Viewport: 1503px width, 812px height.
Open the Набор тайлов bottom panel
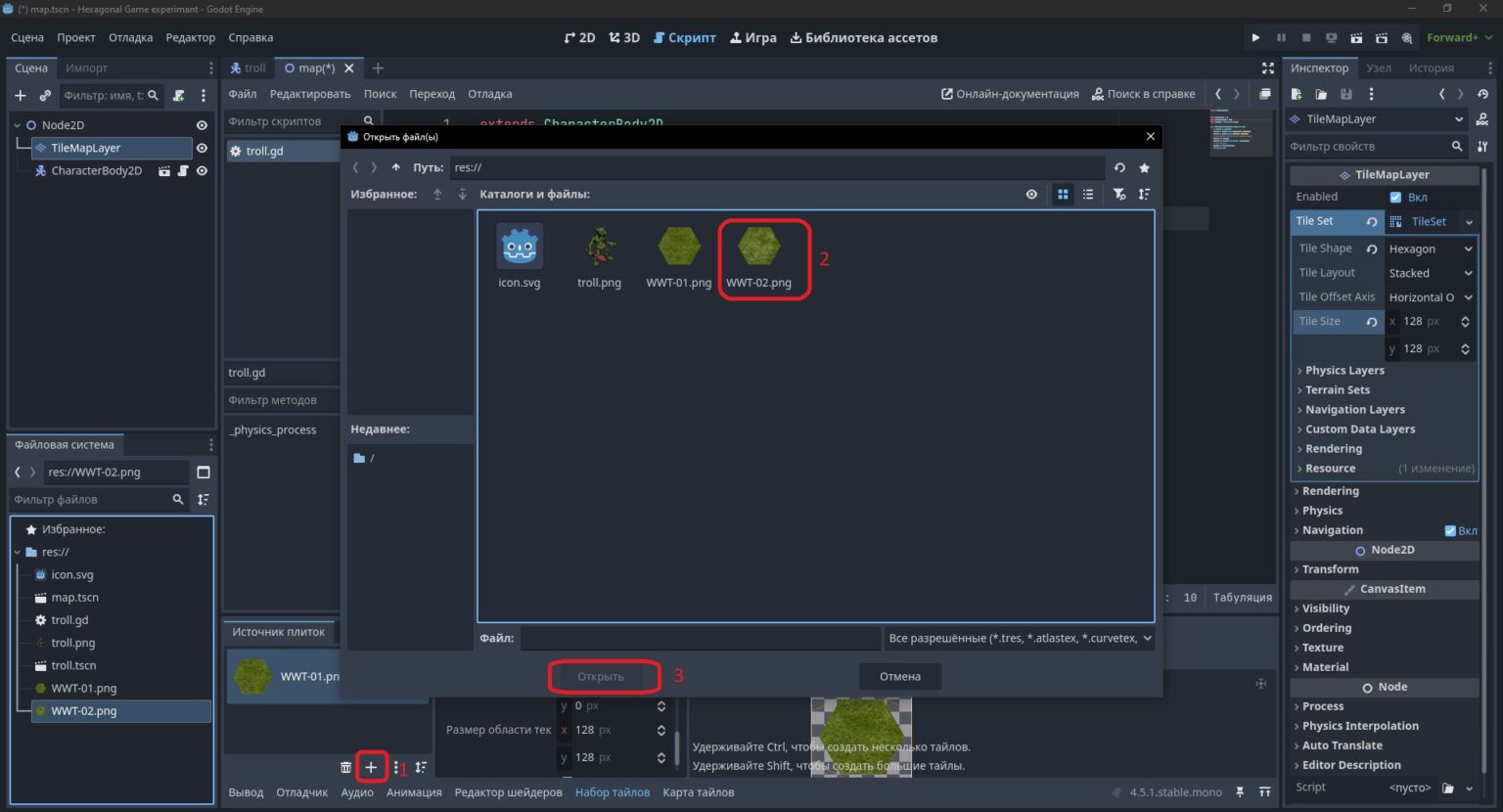[x=613, y=792]
